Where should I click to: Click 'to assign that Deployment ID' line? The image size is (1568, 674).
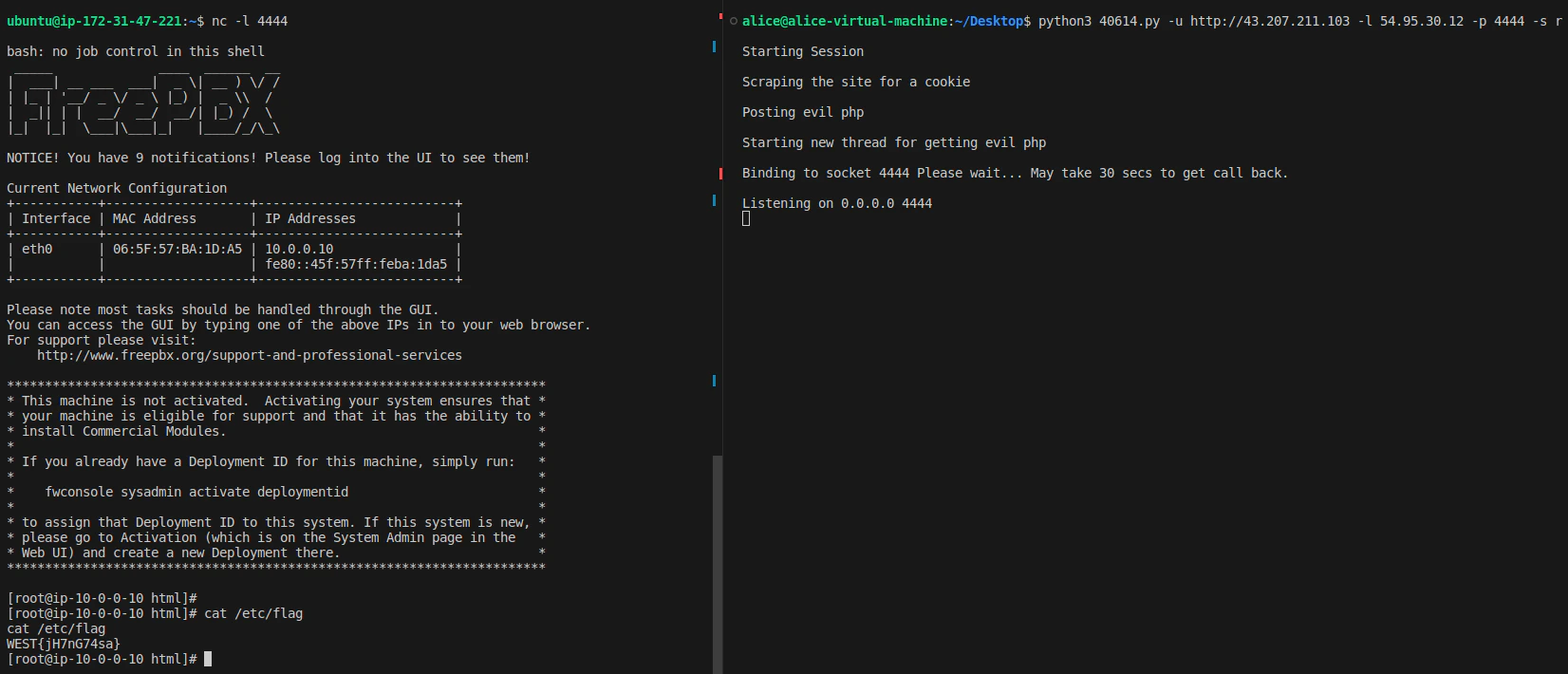coord(276,522)
